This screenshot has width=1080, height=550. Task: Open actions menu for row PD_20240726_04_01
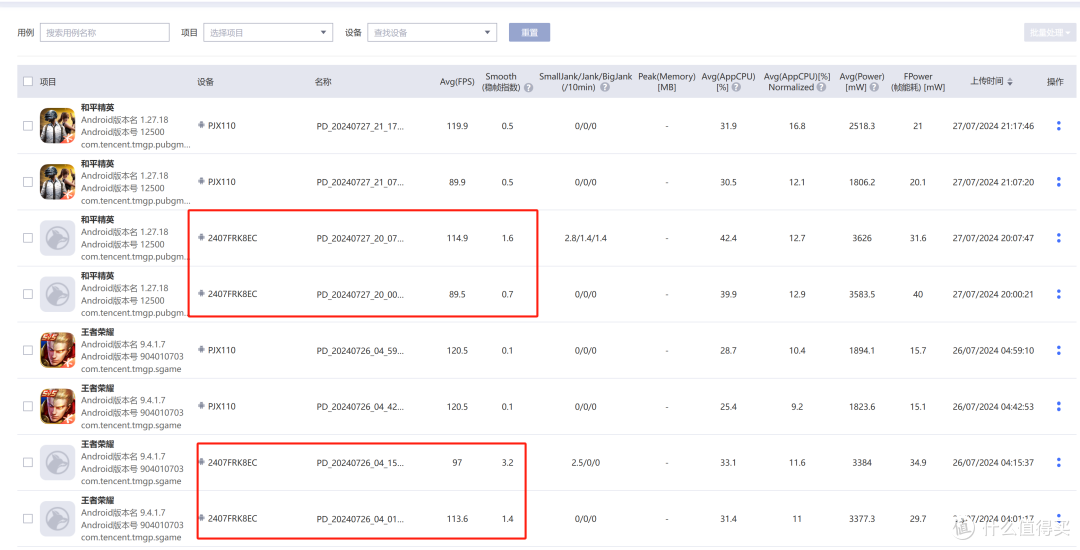pyautogui.click(x=1058, y=518)
